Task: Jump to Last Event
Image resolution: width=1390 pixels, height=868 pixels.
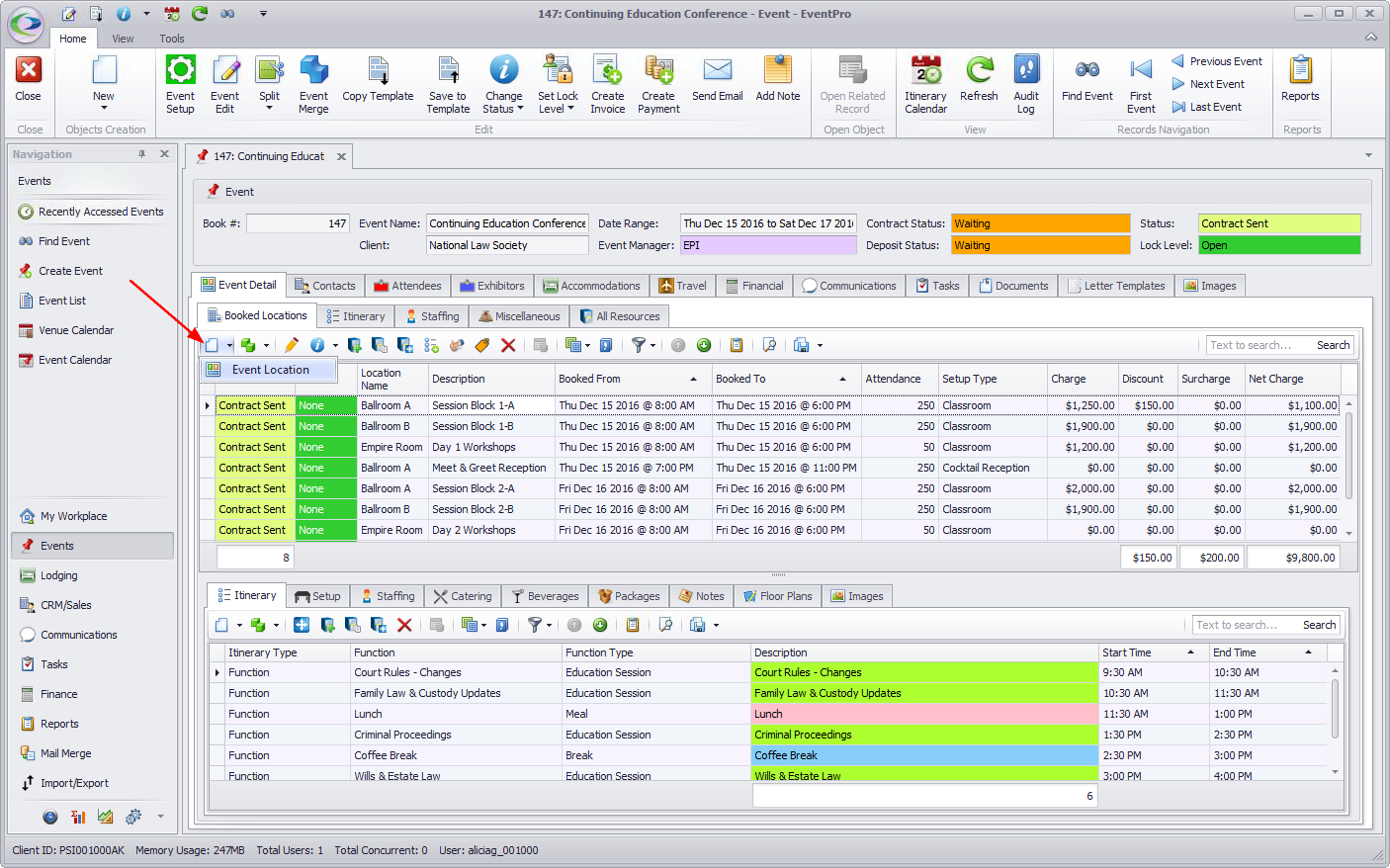Action: [x=1206, y=107]
